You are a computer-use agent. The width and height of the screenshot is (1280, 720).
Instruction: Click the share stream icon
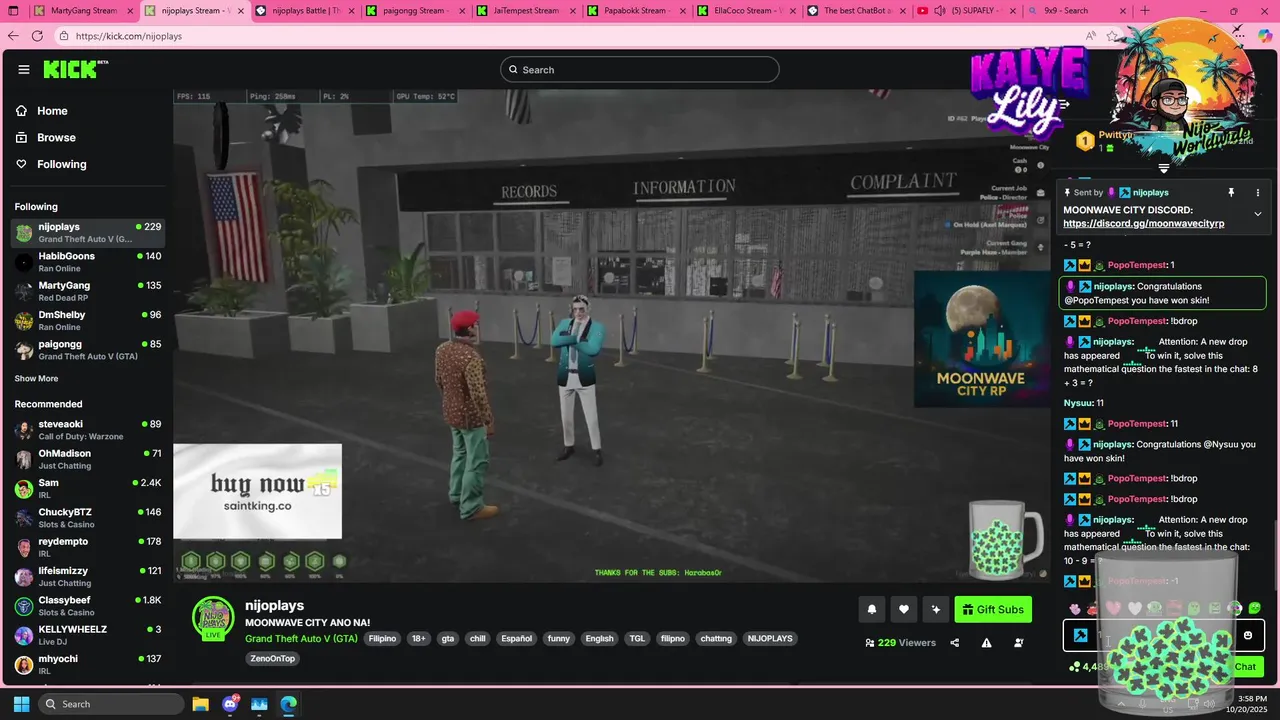tap(955, 643)
